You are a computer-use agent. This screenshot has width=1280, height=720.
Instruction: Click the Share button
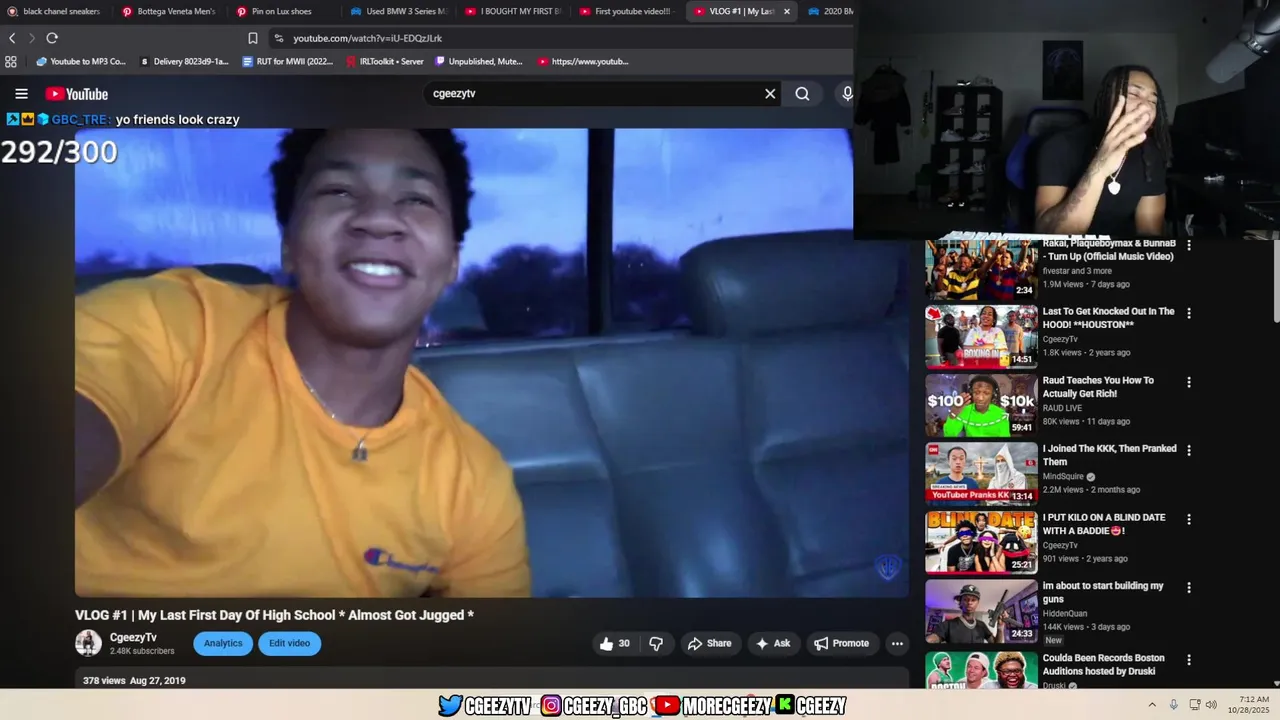coord(709,643)
